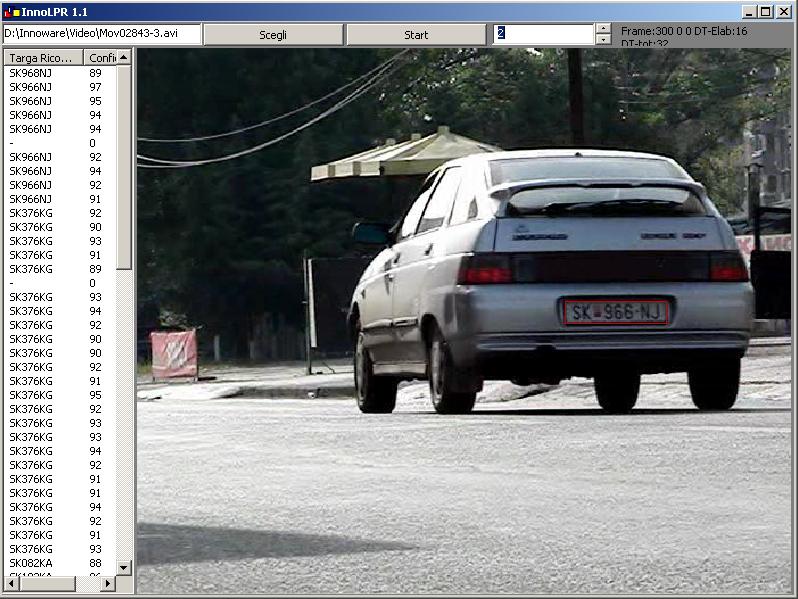Click the numeric field showing 2

click(543, 34)
